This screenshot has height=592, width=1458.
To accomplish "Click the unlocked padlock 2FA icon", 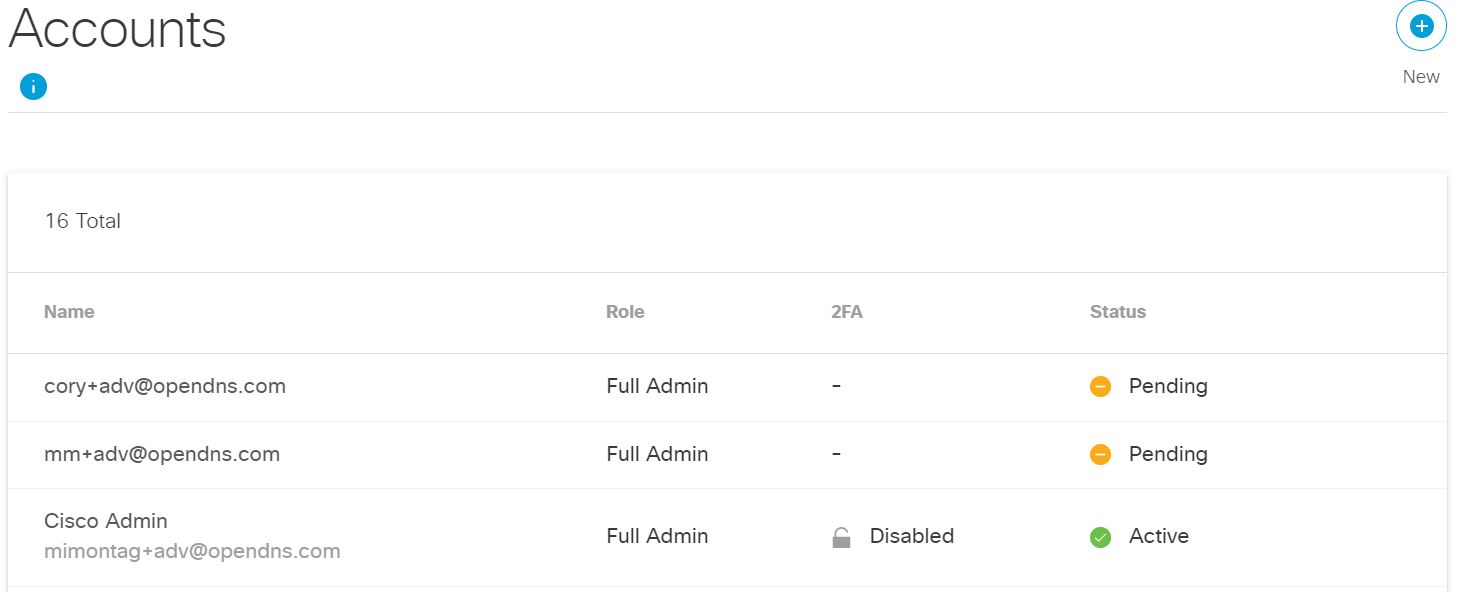I will 841,537.
